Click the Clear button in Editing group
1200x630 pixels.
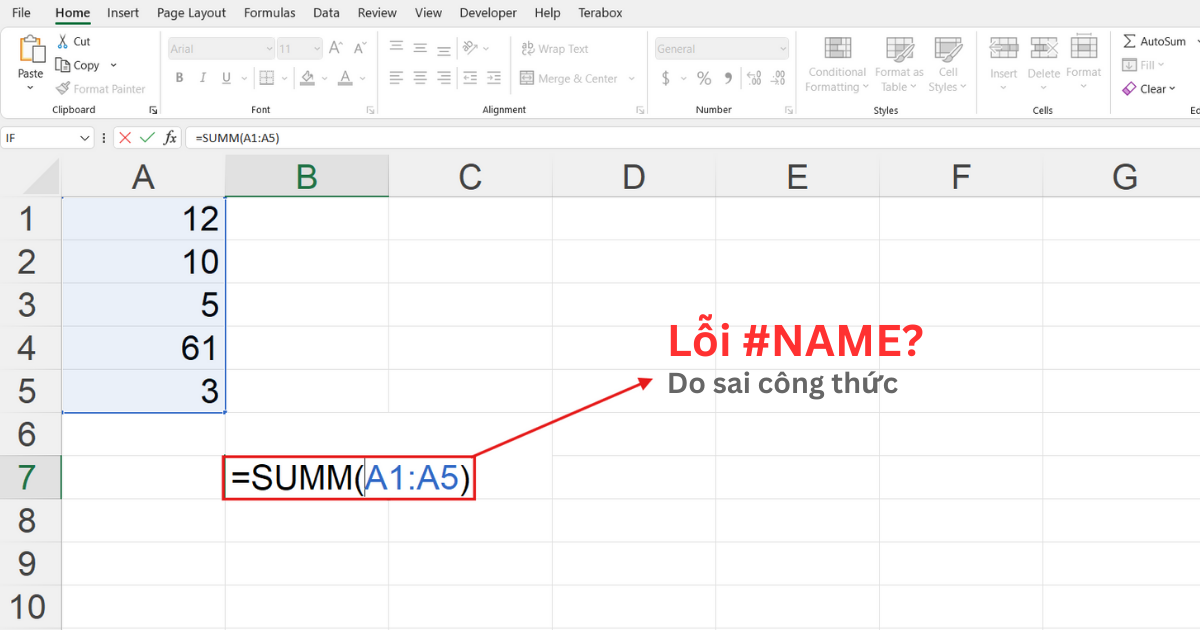(x=1147, y=88)
